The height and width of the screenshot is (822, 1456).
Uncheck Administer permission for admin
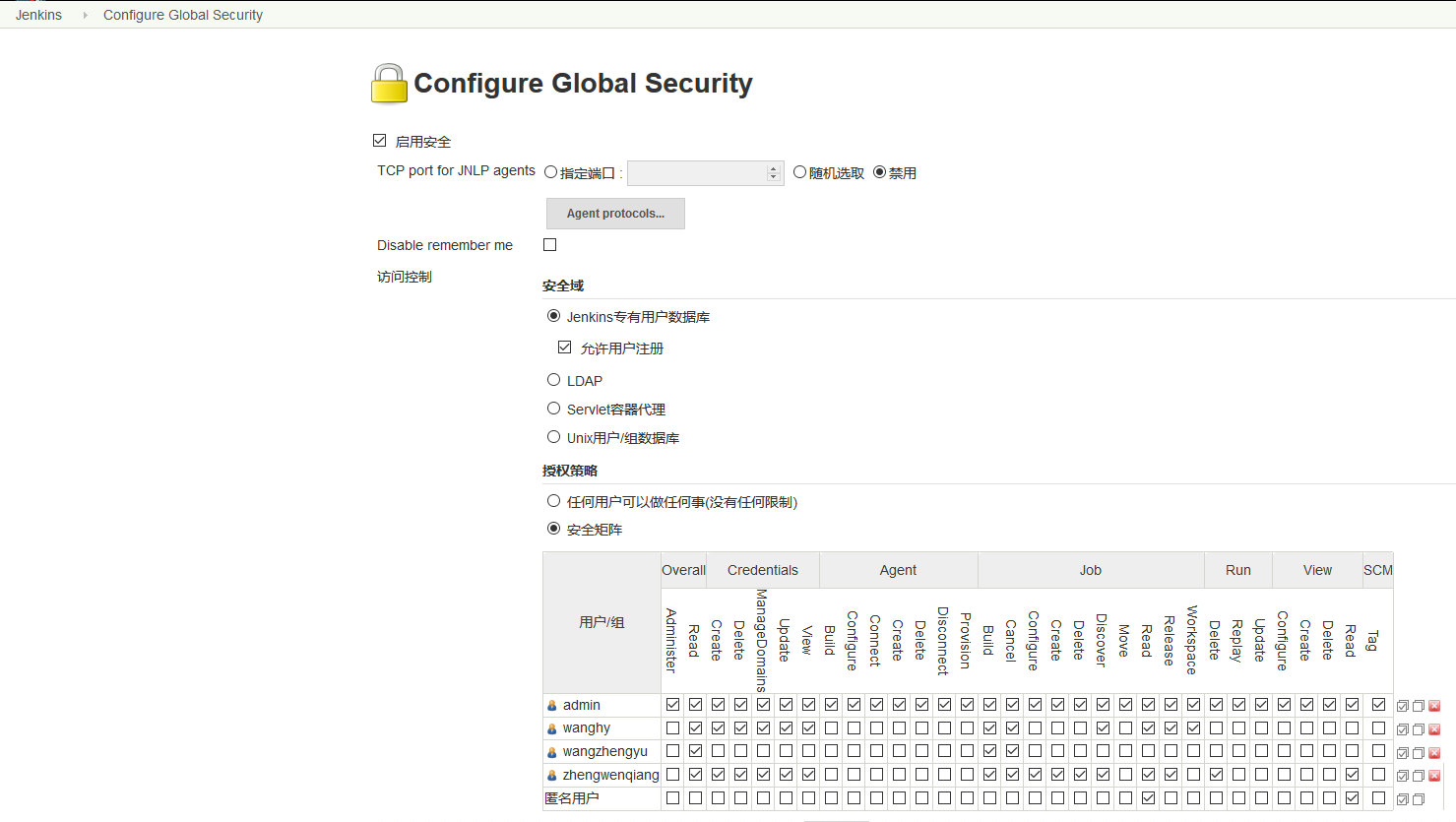pos(672,705)
